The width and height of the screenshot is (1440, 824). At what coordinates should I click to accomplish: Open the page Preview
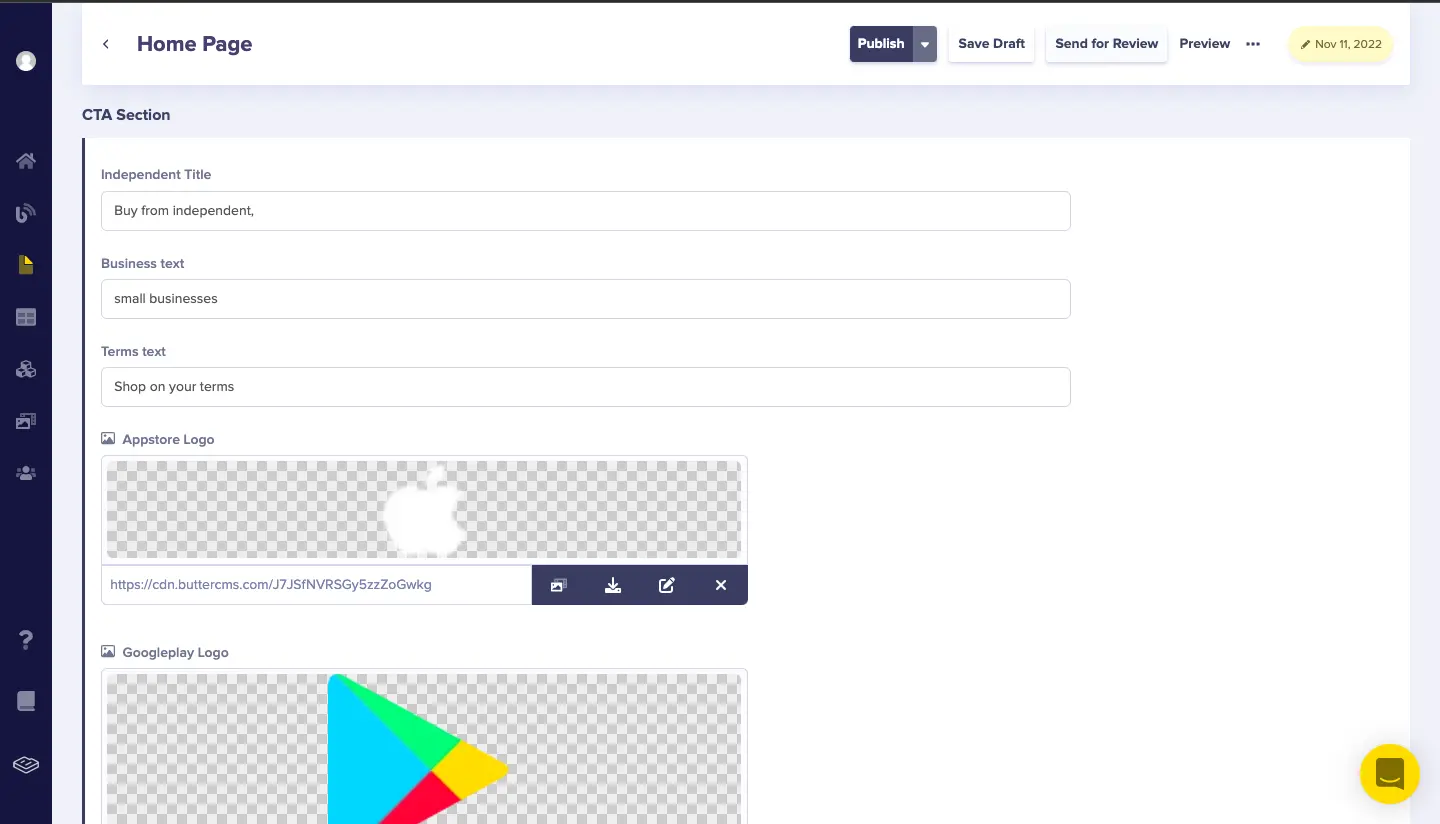pyautogui.click(x=1204, y=44)
